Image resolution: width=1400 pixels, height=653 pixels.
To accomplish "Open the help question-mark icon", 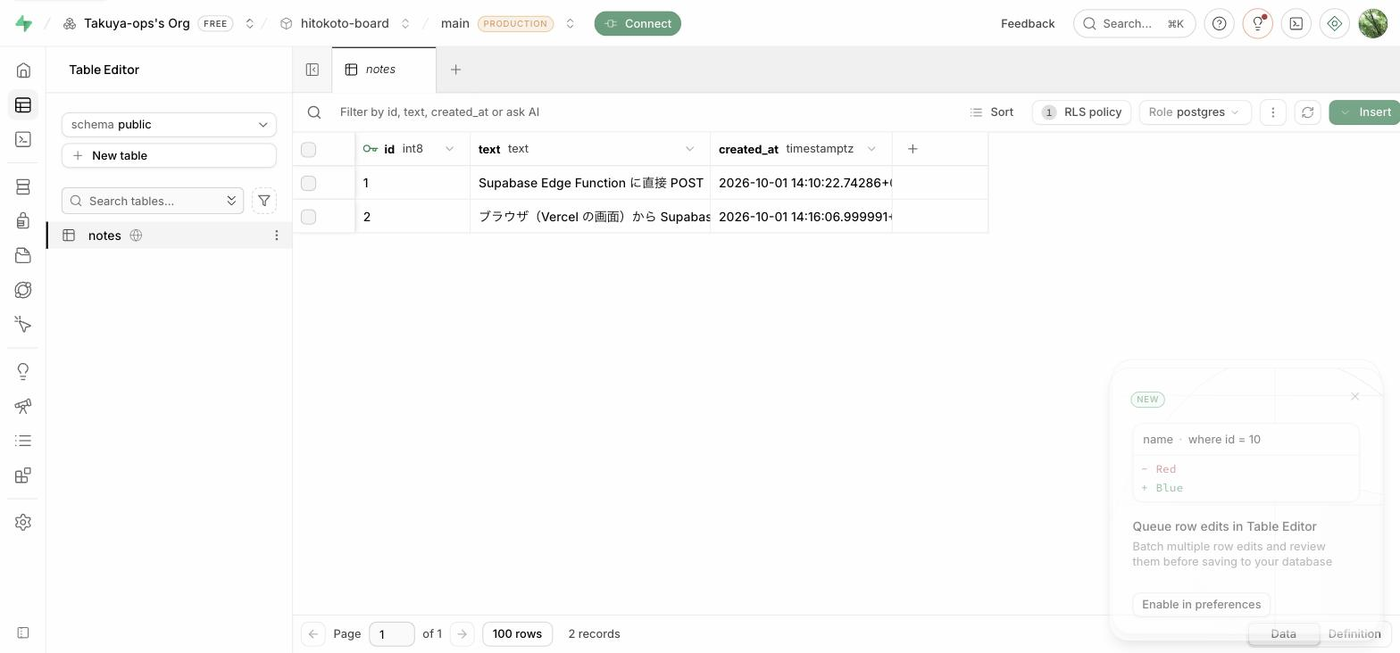I will point(1219,23).
